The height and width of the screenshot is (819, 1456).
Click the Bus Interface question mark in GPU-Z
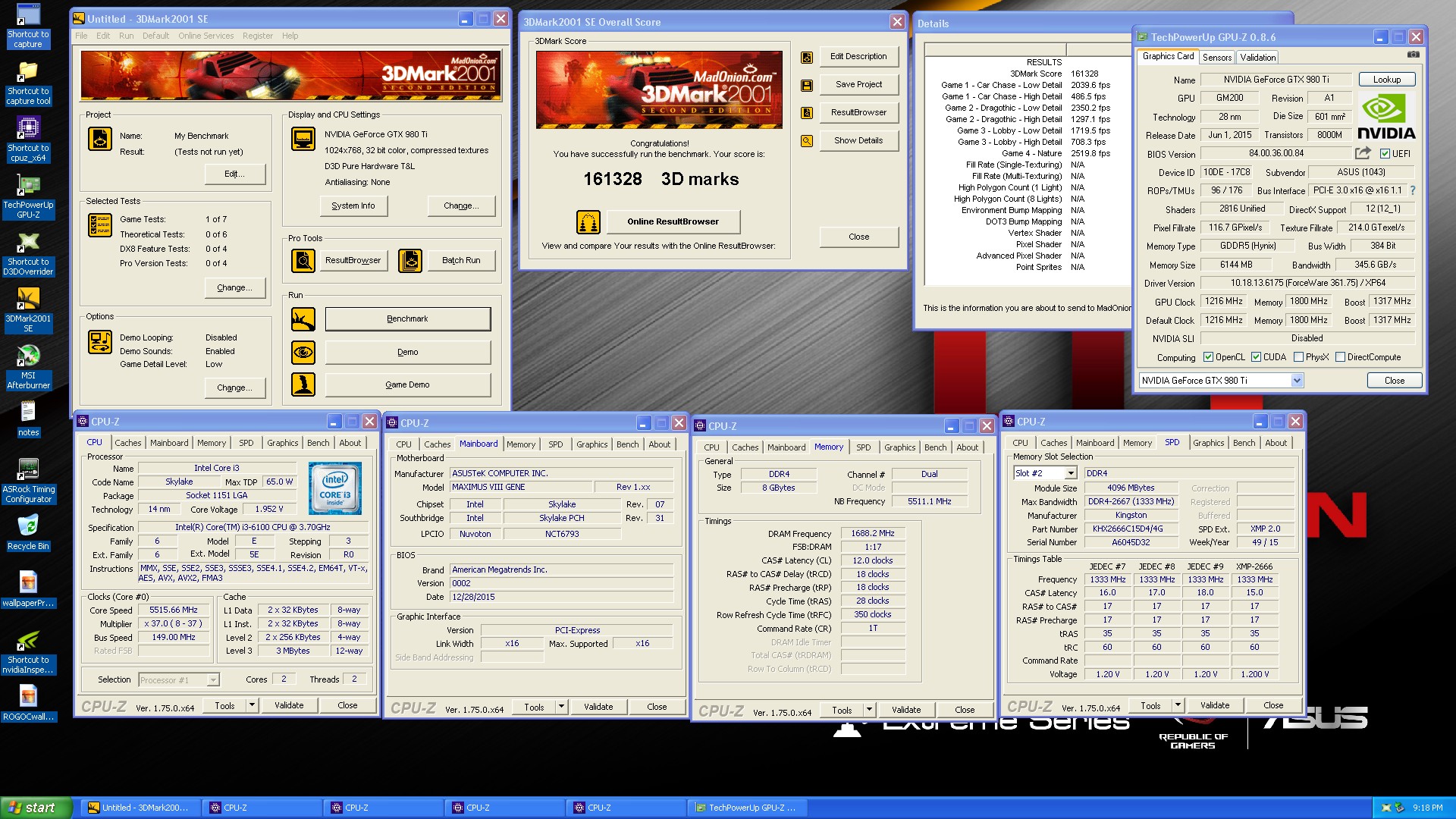[x=1413, y=190]
